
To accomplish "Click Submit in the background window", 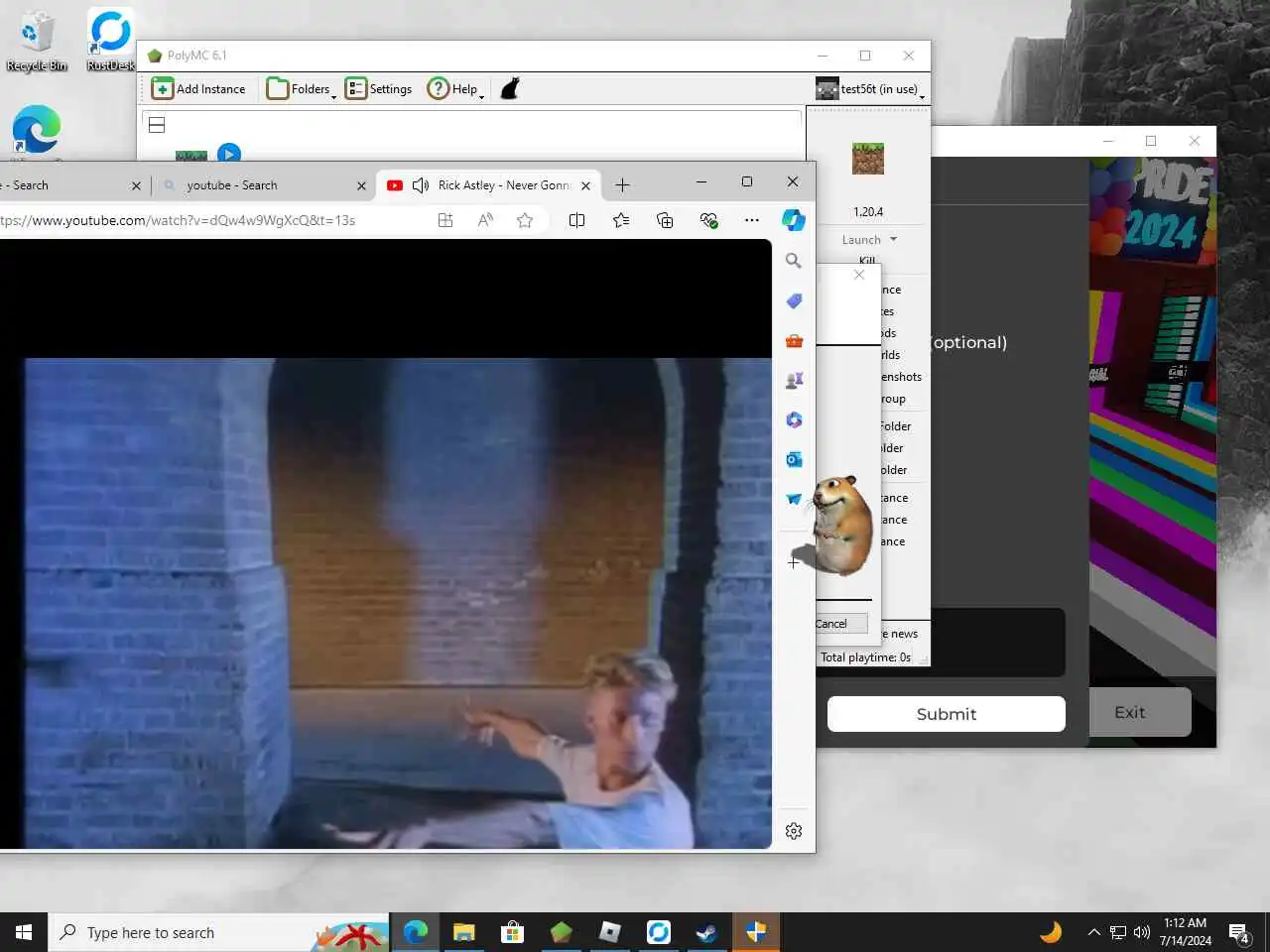I will coord(947,714).
